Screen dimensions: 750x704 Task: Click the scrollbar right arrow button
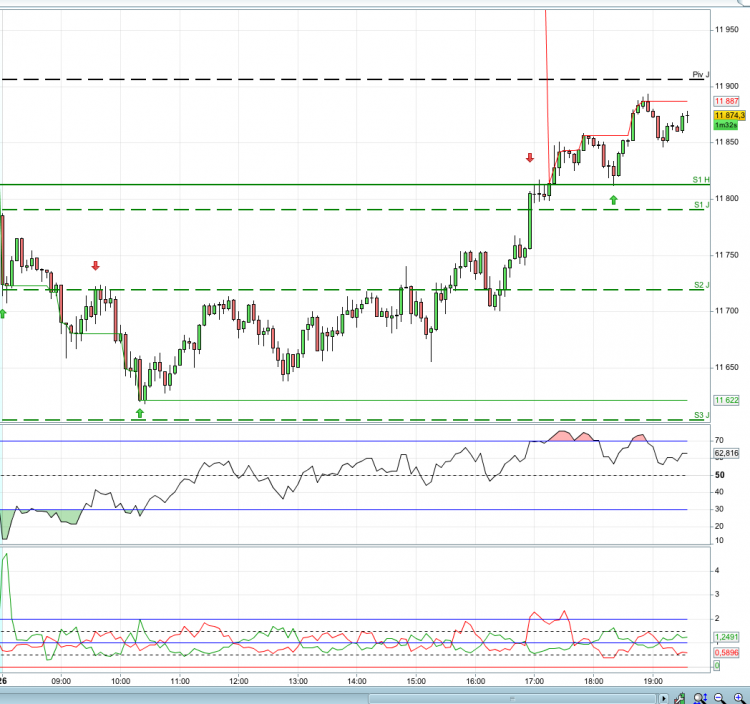(663, 699)
